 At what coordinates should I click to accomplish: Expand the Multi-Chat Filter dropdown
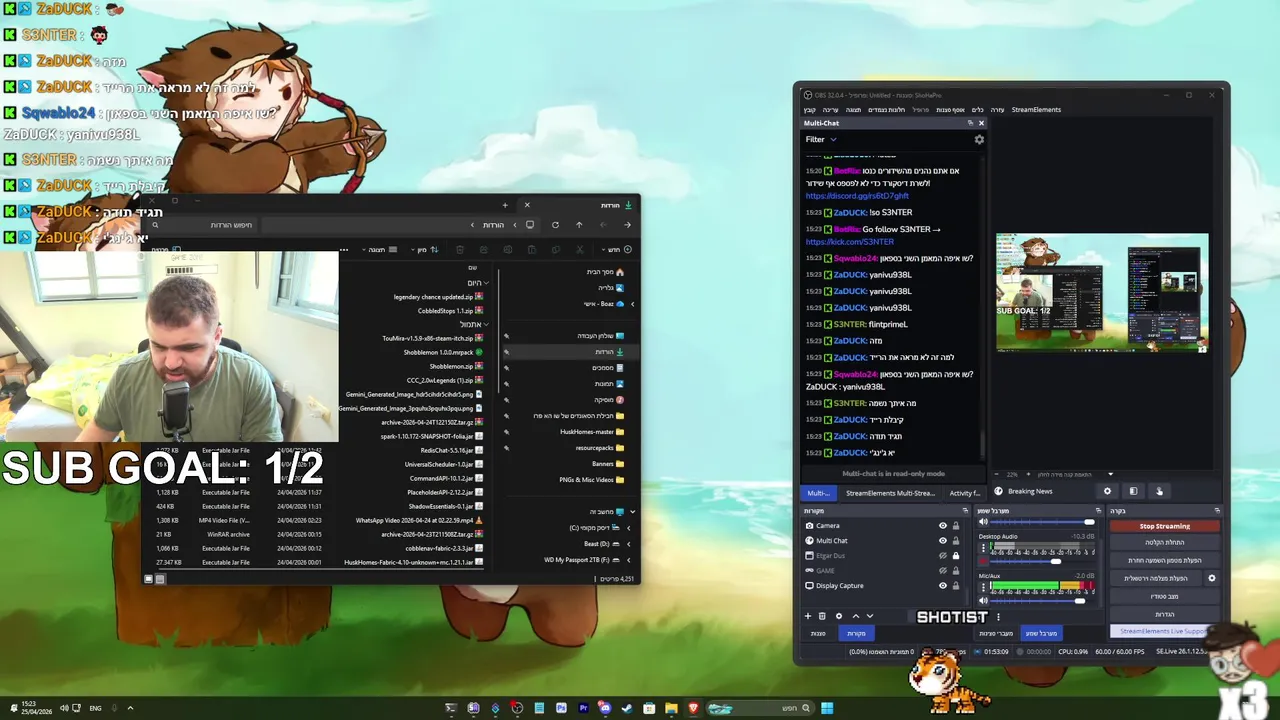tap(821, 139)
